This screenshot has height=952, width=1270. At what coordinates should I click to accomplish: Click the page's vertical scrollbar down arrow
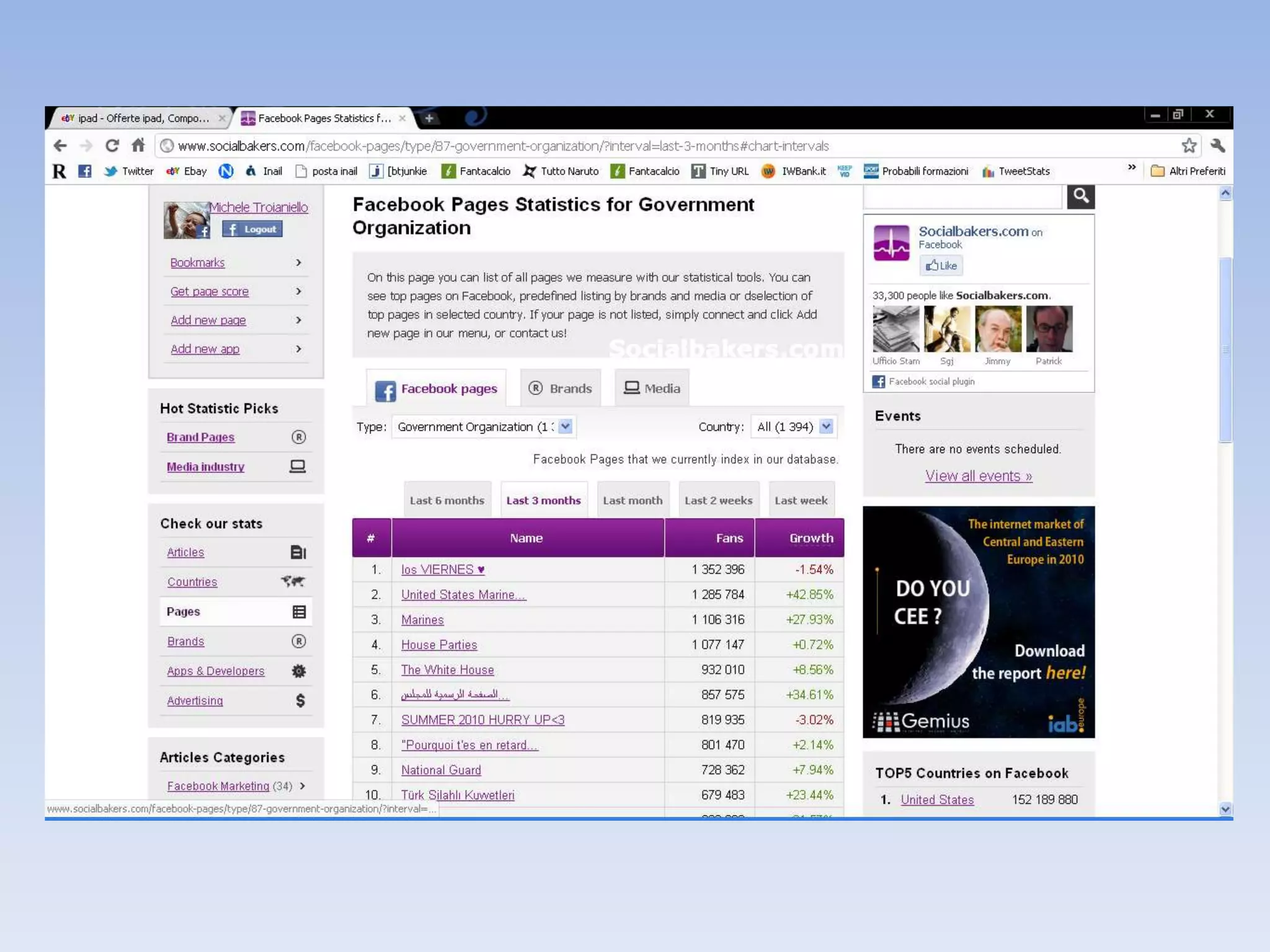(x=1225, y=809)
